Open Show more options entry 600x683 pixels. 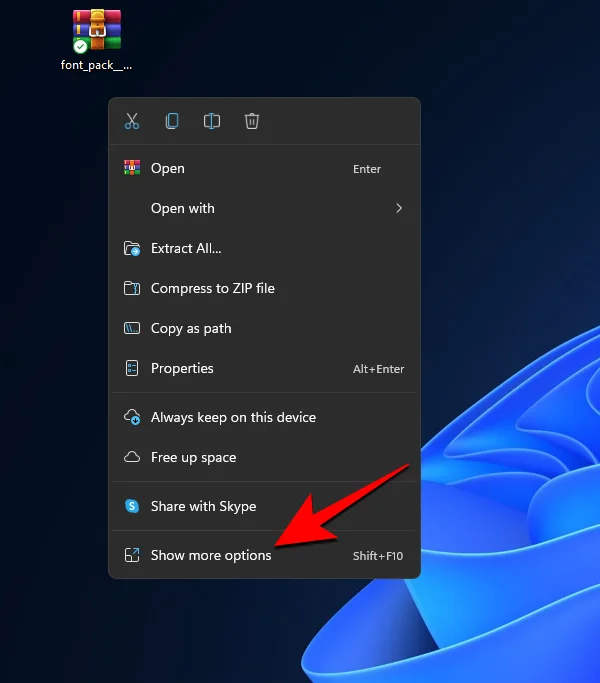(x=264, y=555)
